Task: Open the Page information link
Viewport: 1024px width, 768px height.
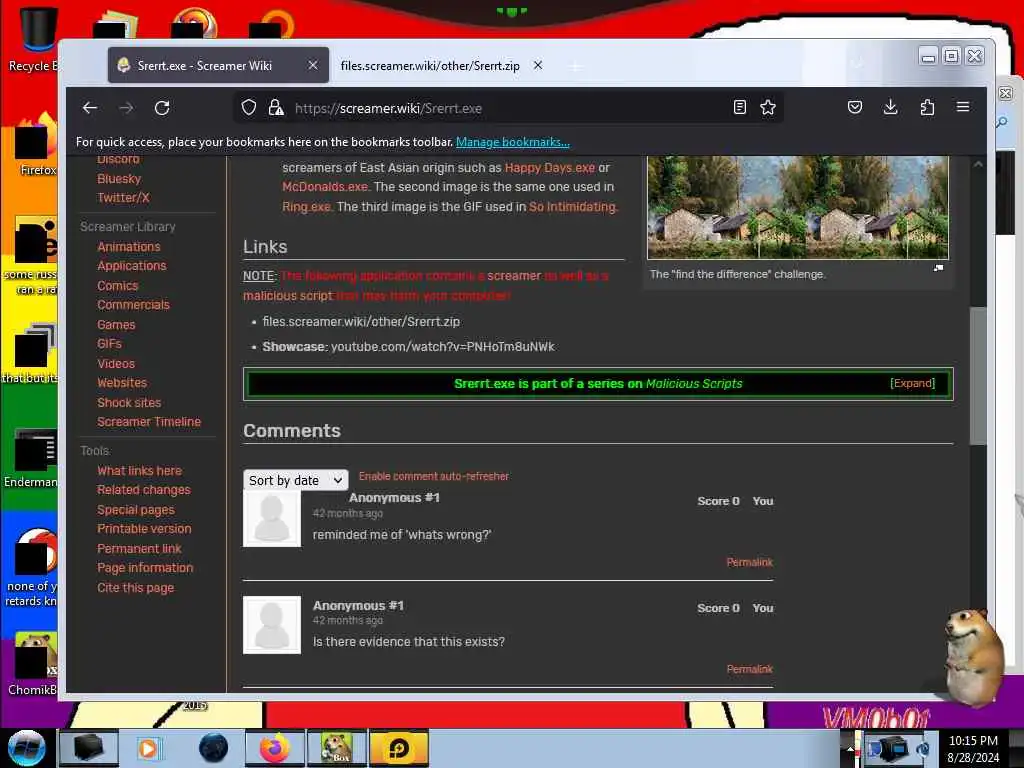Action: (x=145, y=568)
